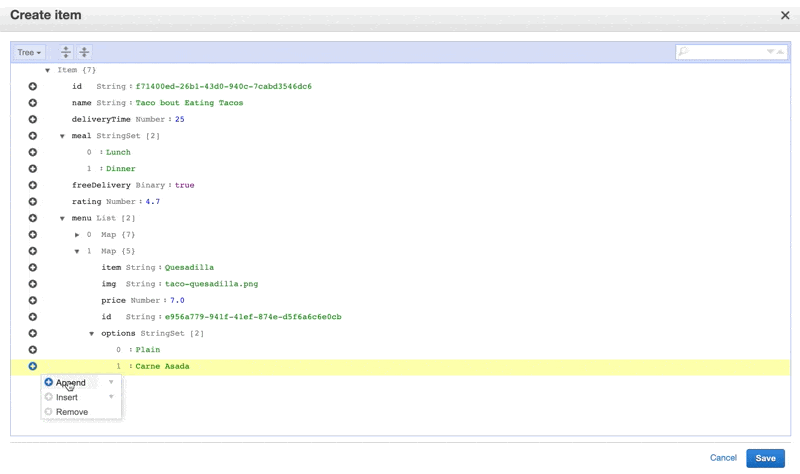Select the top-level id value f71400ed
800x474 pixels.
(x=223, y=86)
